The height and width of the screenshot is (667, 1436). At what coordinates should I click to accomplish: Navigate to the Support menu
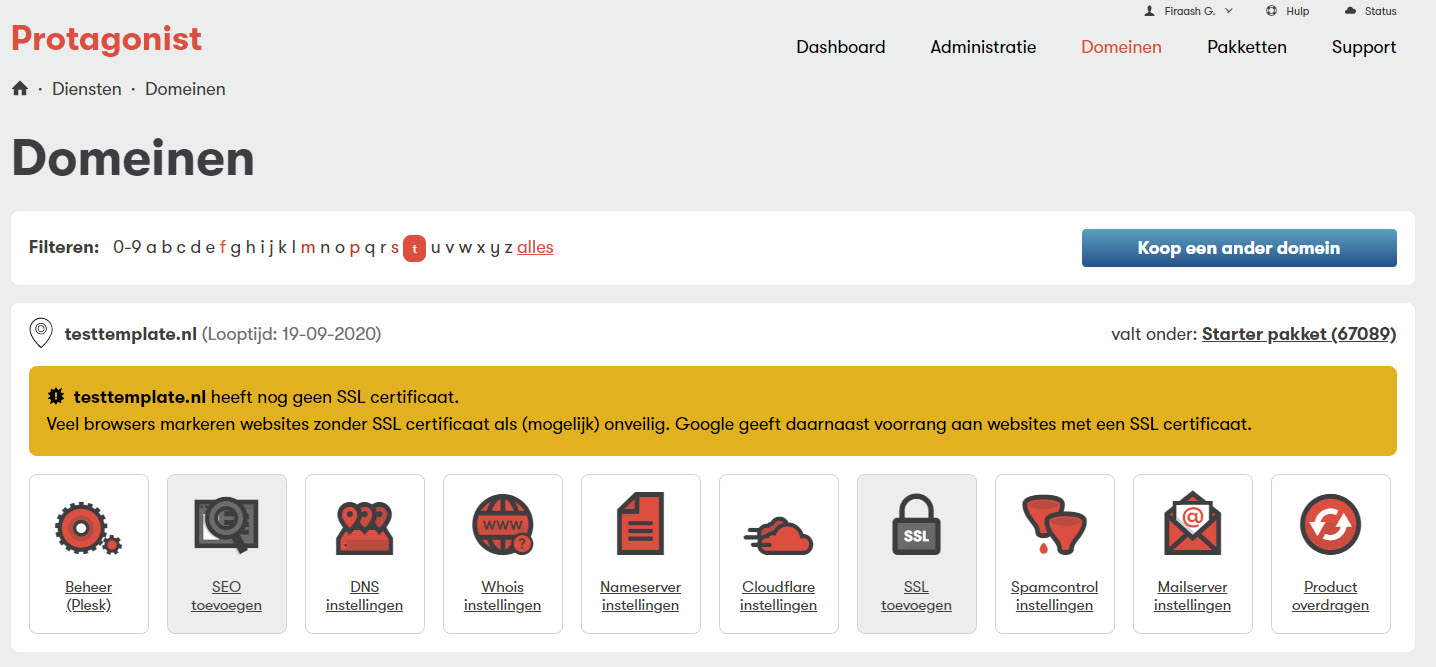click(x=1364, y=47)
